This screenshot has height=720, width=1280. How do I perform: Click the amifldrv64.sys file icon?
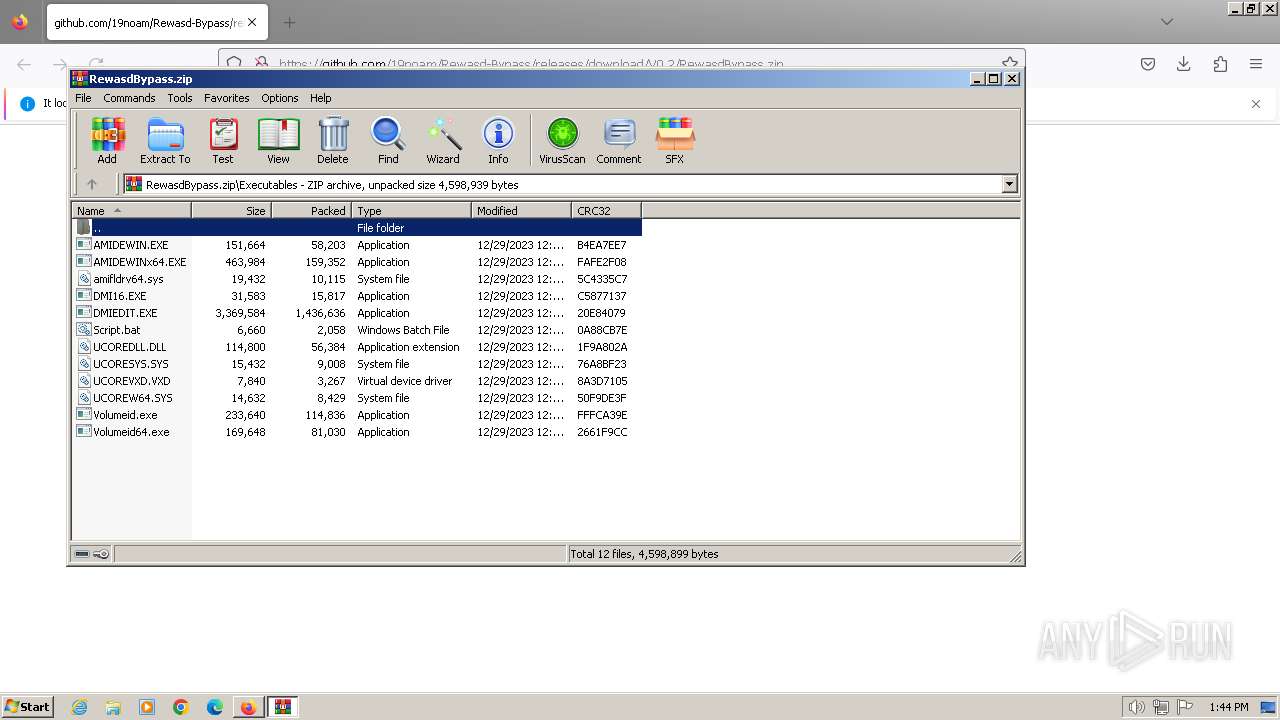point(84,279)
